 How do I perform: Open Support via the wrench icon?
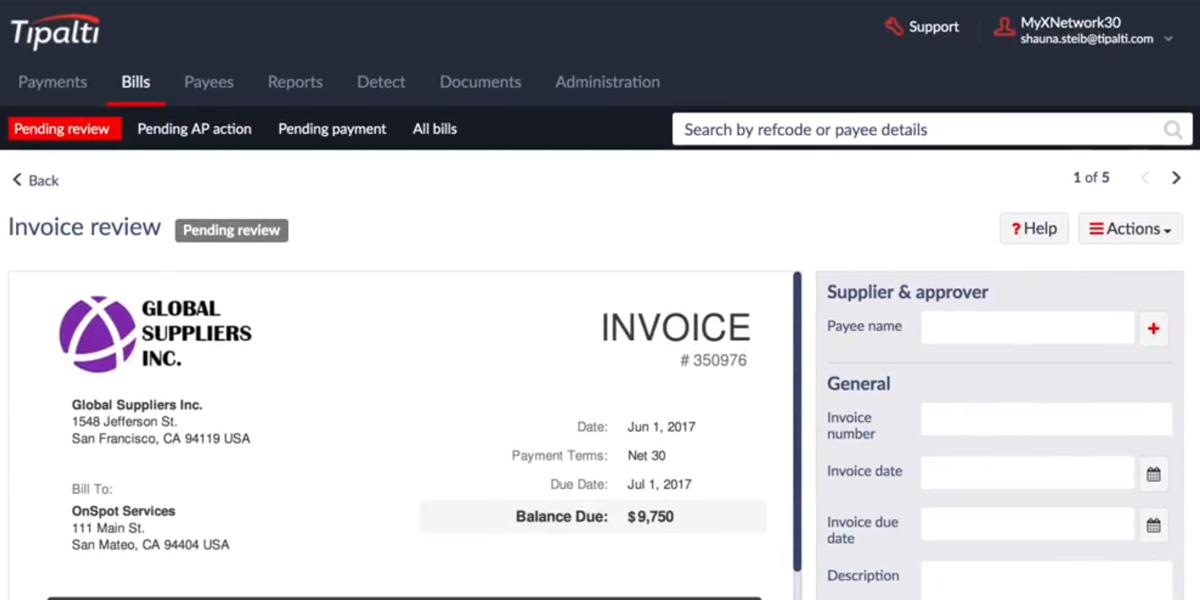(x=894, y=27)
